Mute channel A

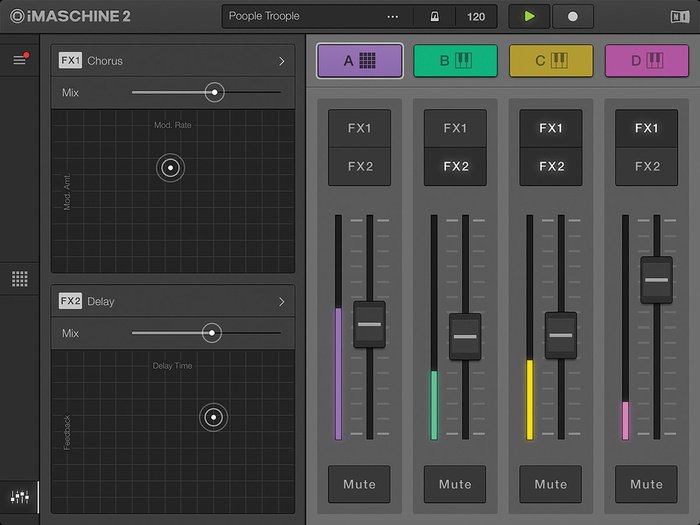tap(359, 484)
